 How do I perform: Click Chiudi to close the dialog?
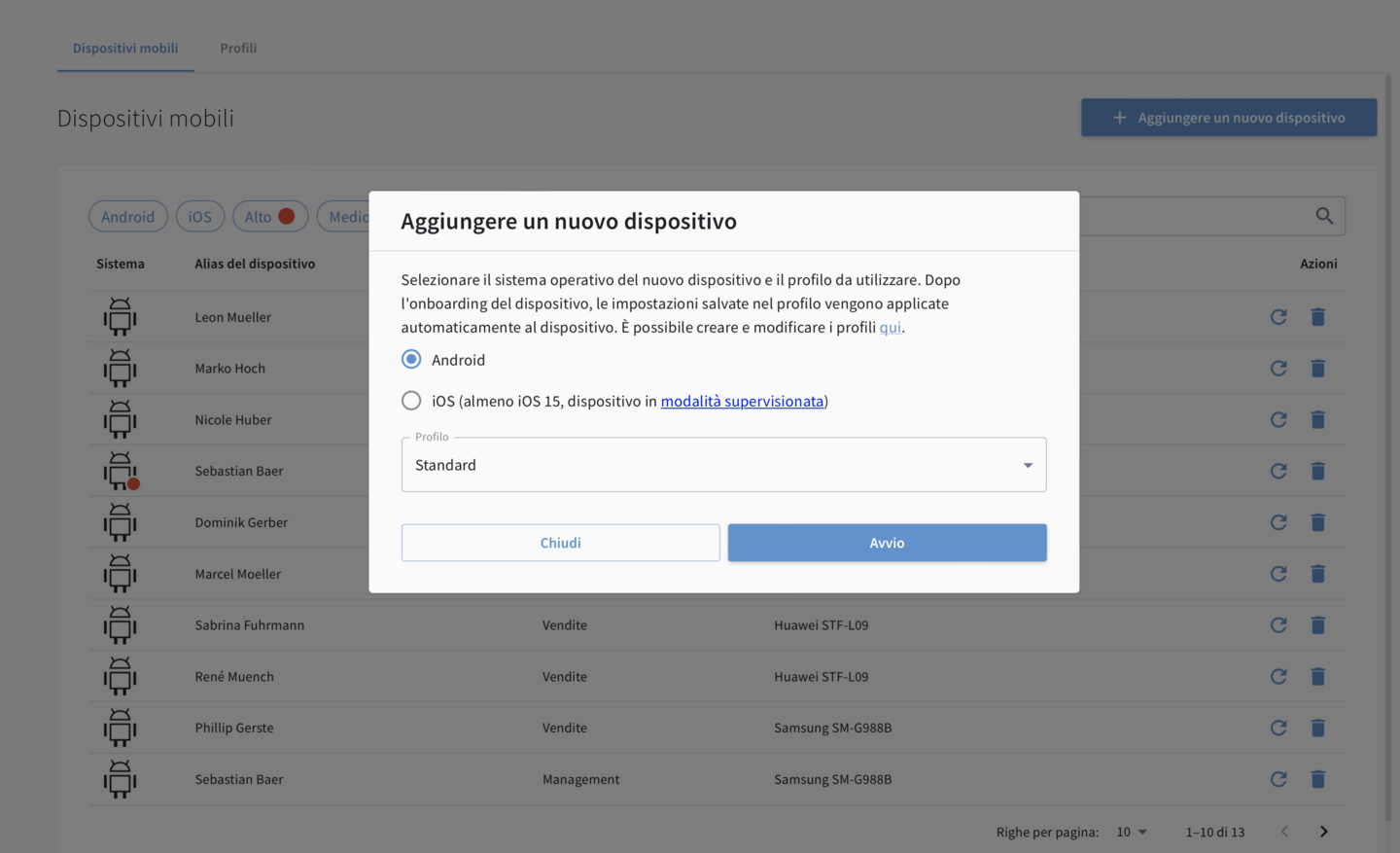click(560, 543)
